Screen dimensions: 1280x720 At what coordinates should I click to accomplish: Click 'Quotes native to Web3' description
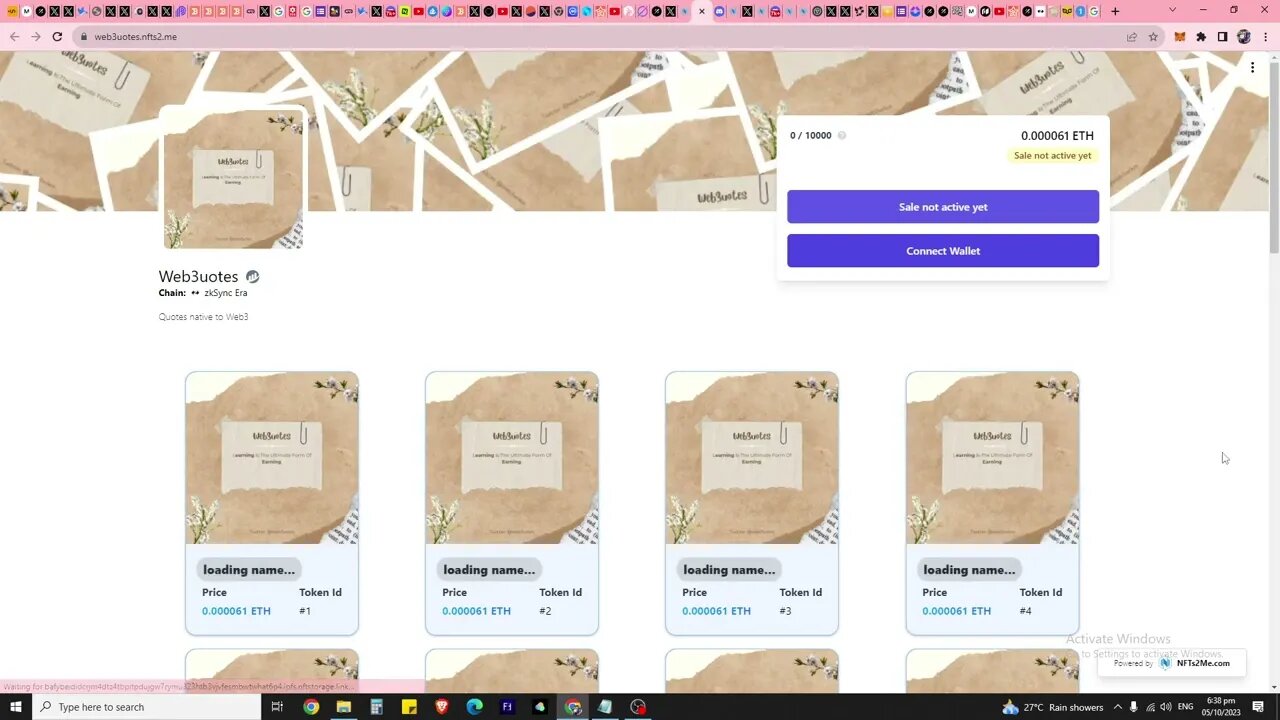click(203, 317)
